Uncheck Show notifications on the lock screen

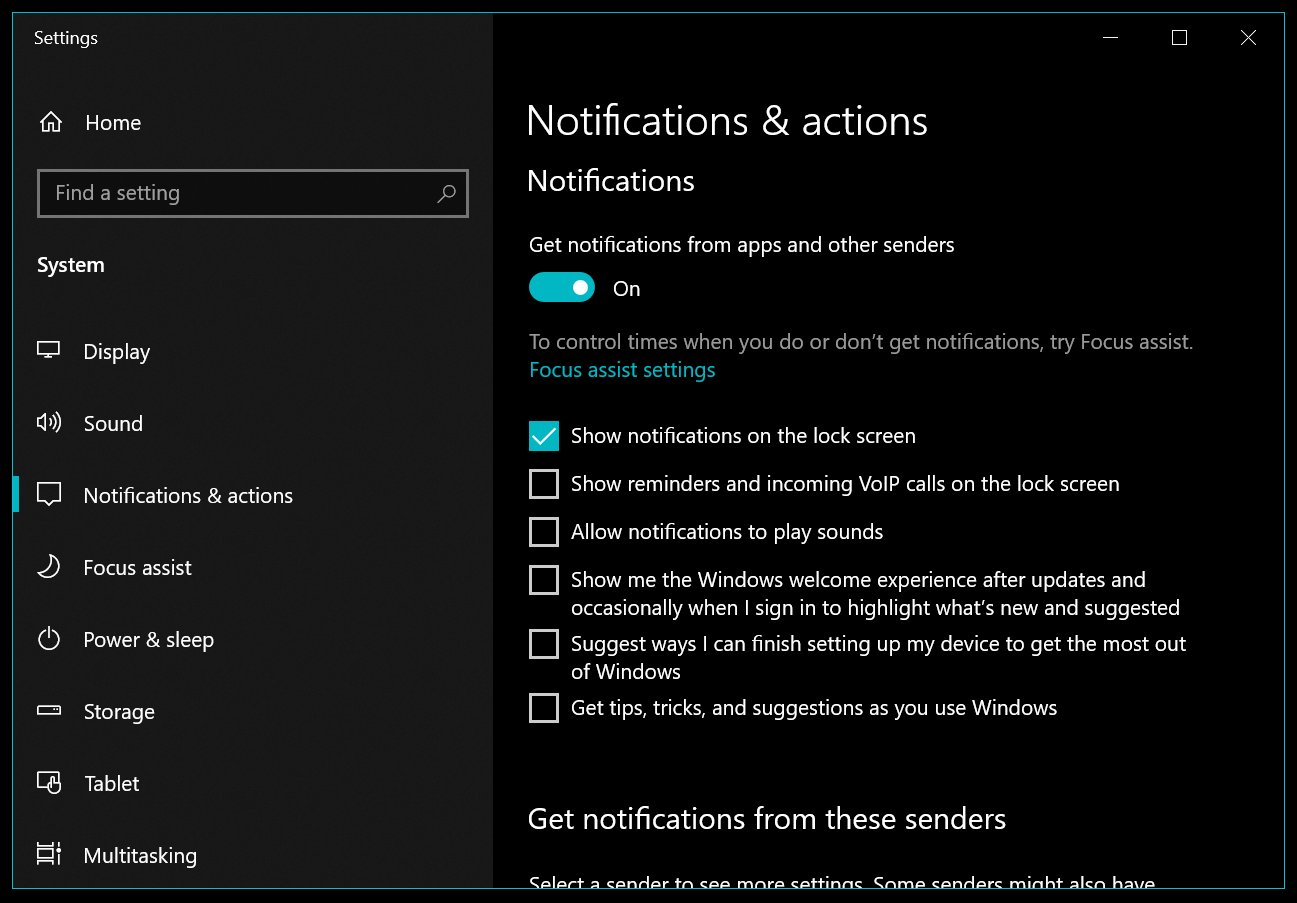click(544, 436)
